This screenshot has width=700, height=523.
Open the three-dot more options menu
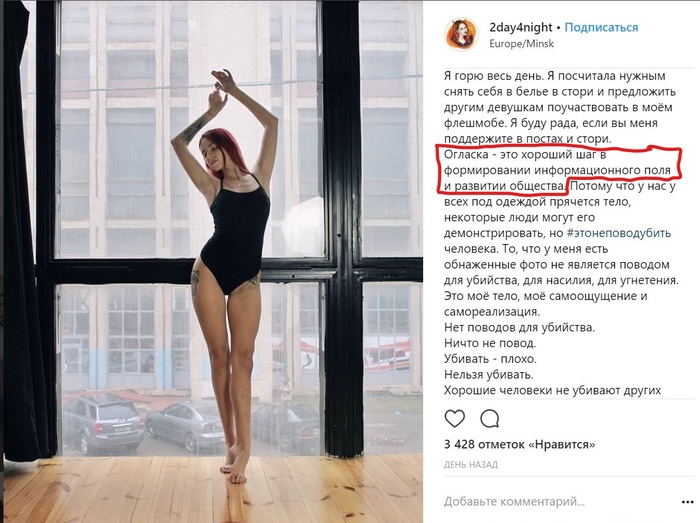[x=688, y=502]
